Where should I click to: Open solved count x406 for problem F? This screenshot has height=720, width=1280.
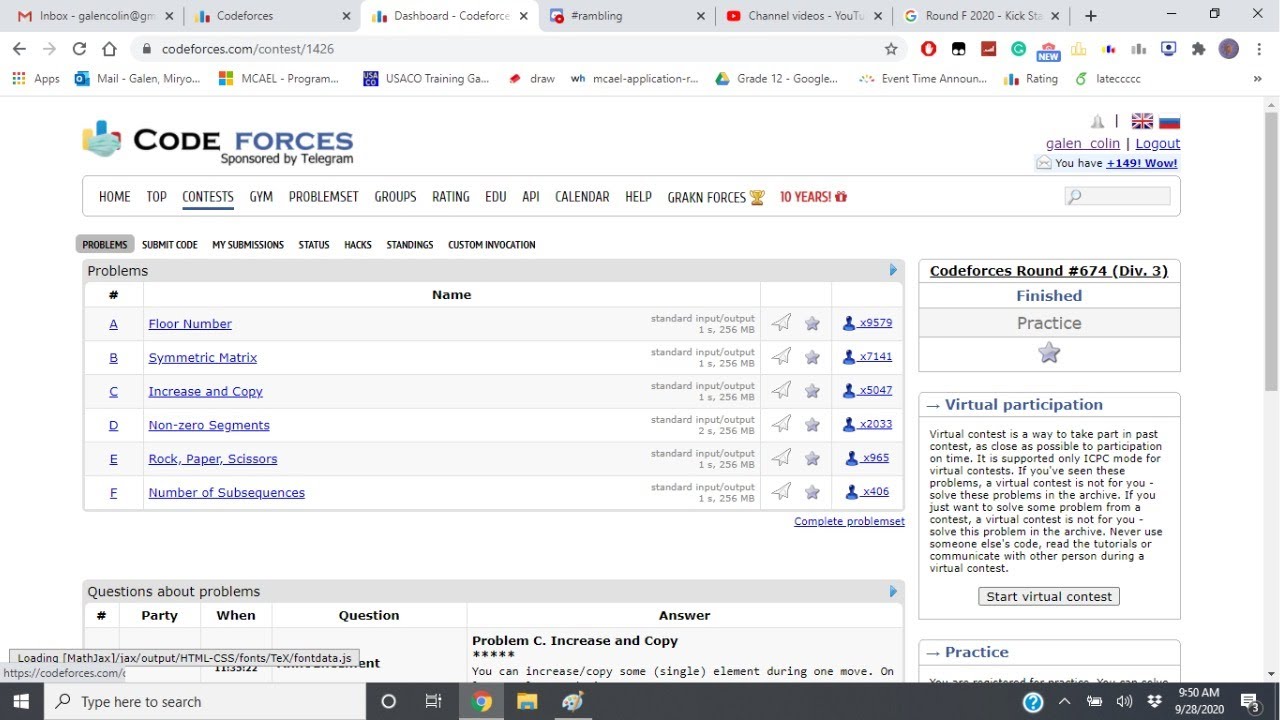867,492
